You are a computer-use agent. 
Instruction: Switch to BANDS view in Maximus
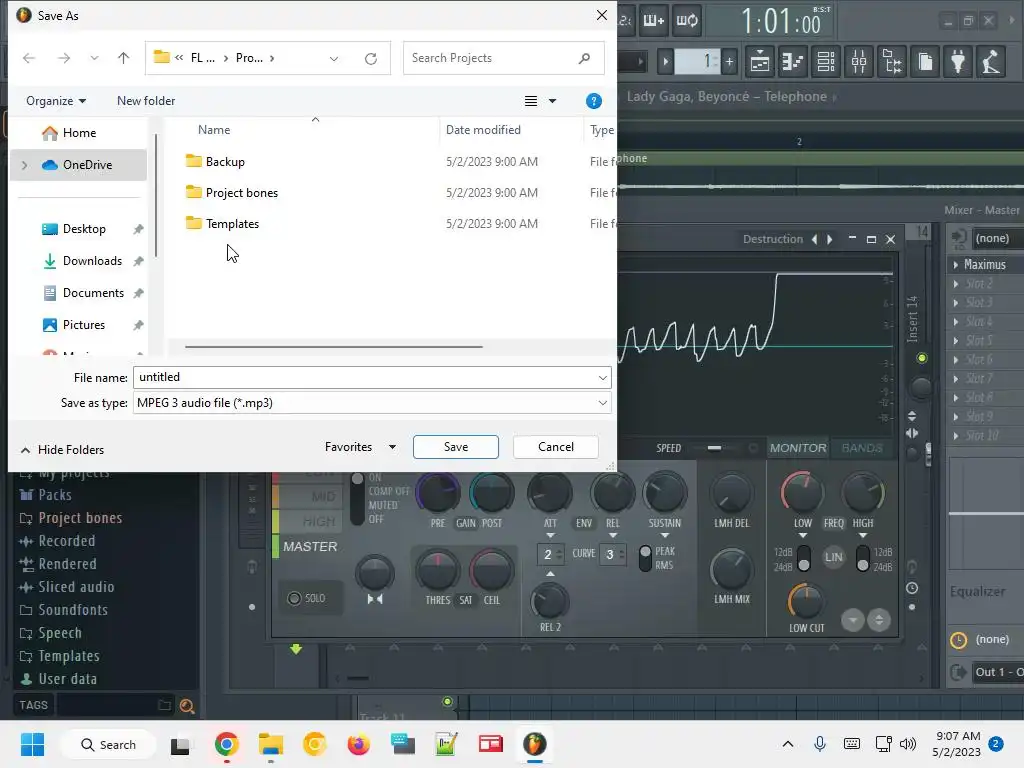pyautogui.click(x=861, y=448)
